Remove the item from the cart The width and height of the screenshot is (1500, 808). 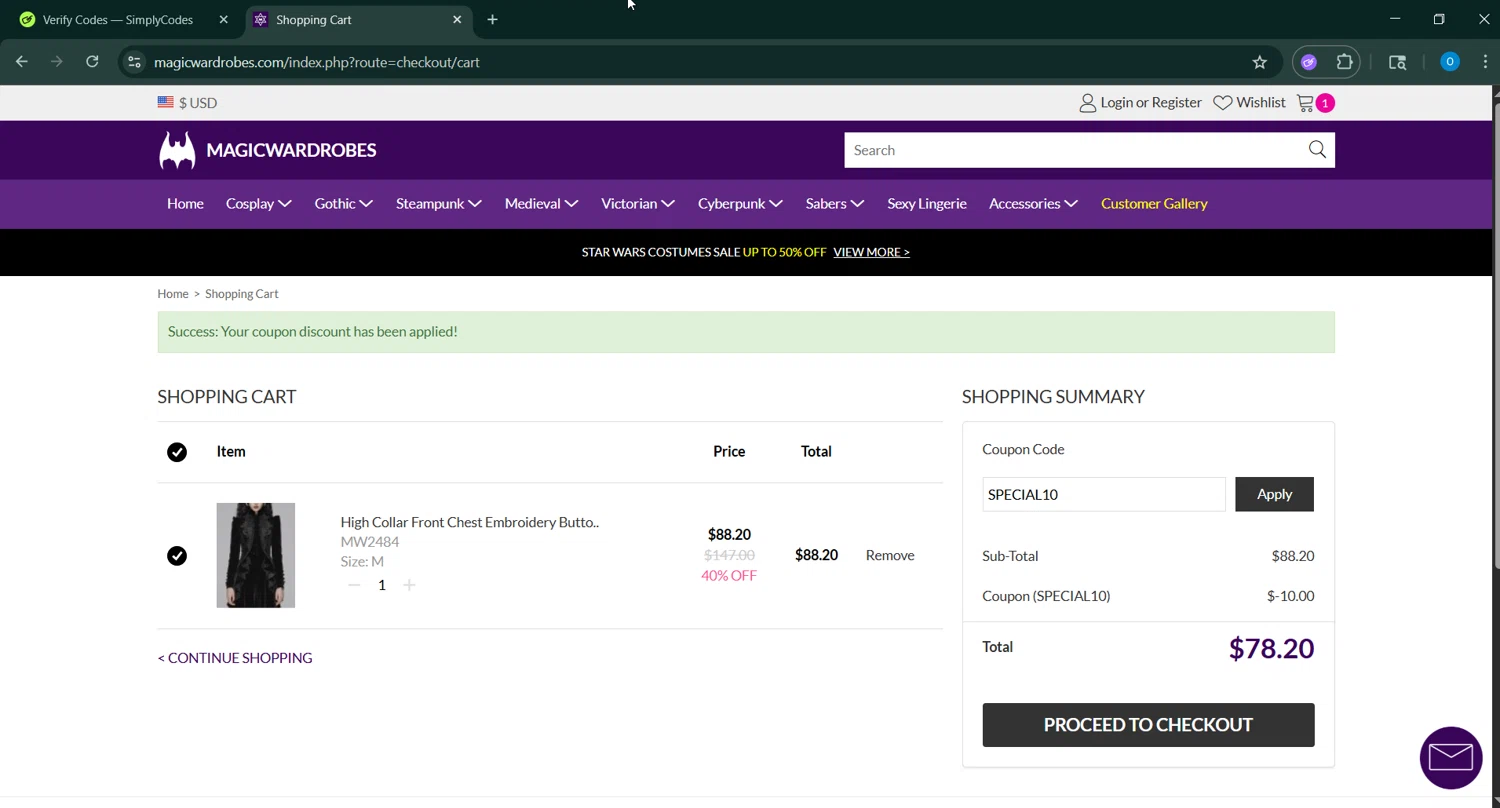pyautogui.click(x=890, y=555)
